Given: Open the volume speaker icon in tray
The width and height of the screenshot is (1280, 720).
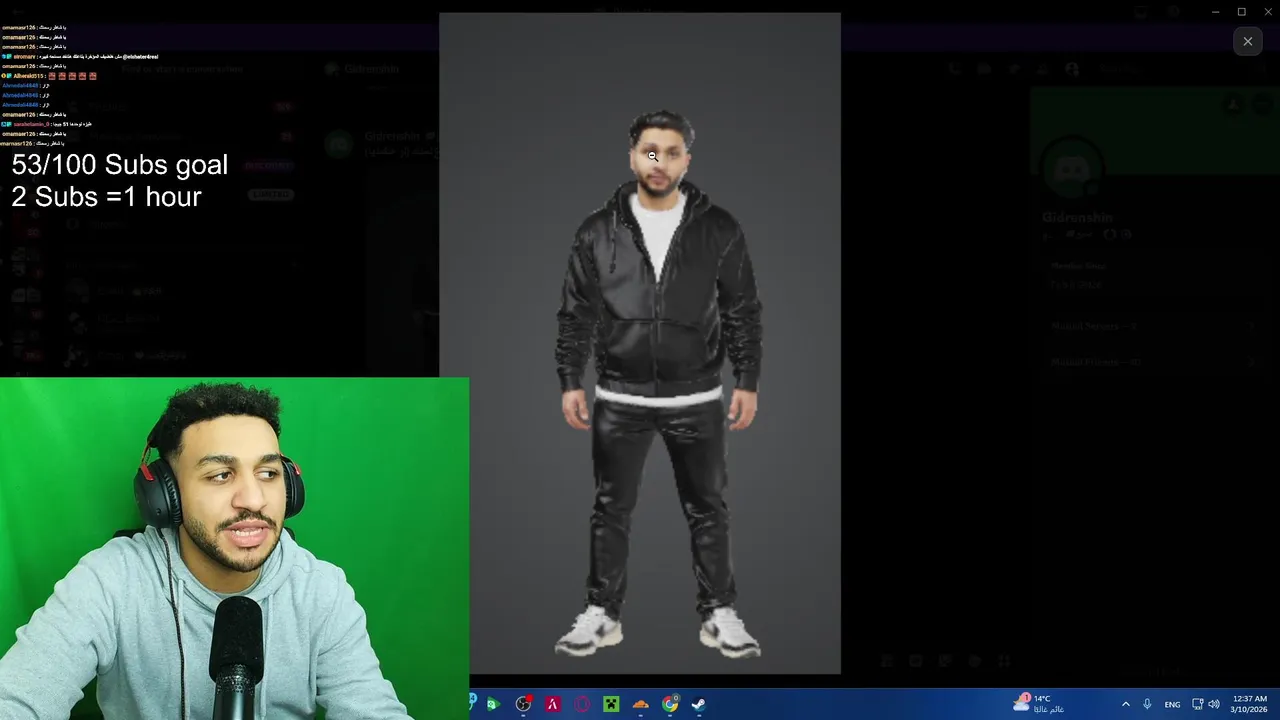Looking at the screenshot, I should tap(1214, 704).
